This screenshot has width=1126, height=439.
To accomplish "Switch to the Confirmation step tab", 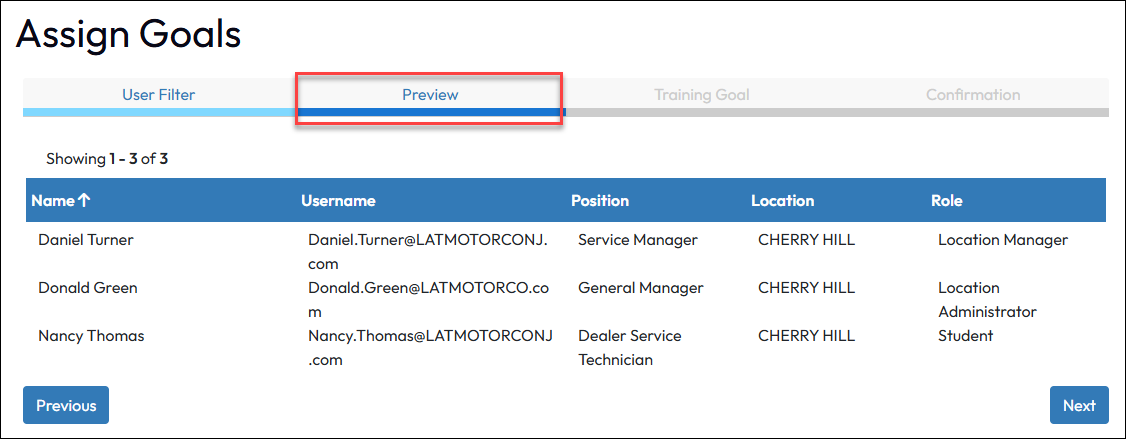I will pos(972,95).
